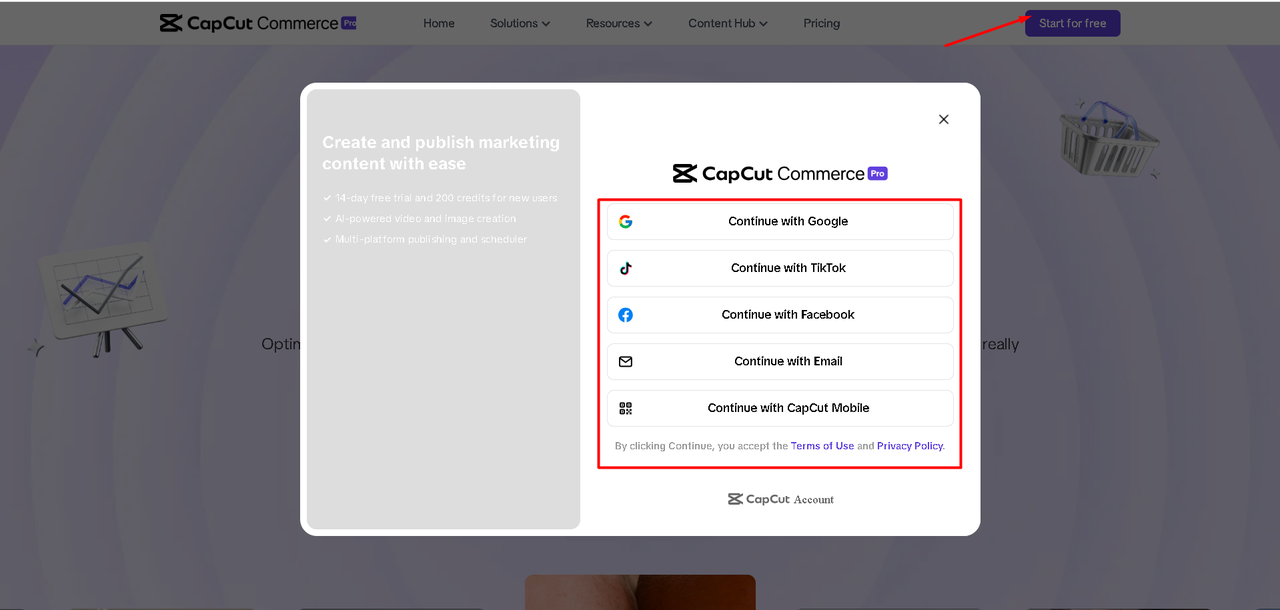Click the TikTok logo icon
This screenshot has height=610, width=1280.
(x=625, y=268)
